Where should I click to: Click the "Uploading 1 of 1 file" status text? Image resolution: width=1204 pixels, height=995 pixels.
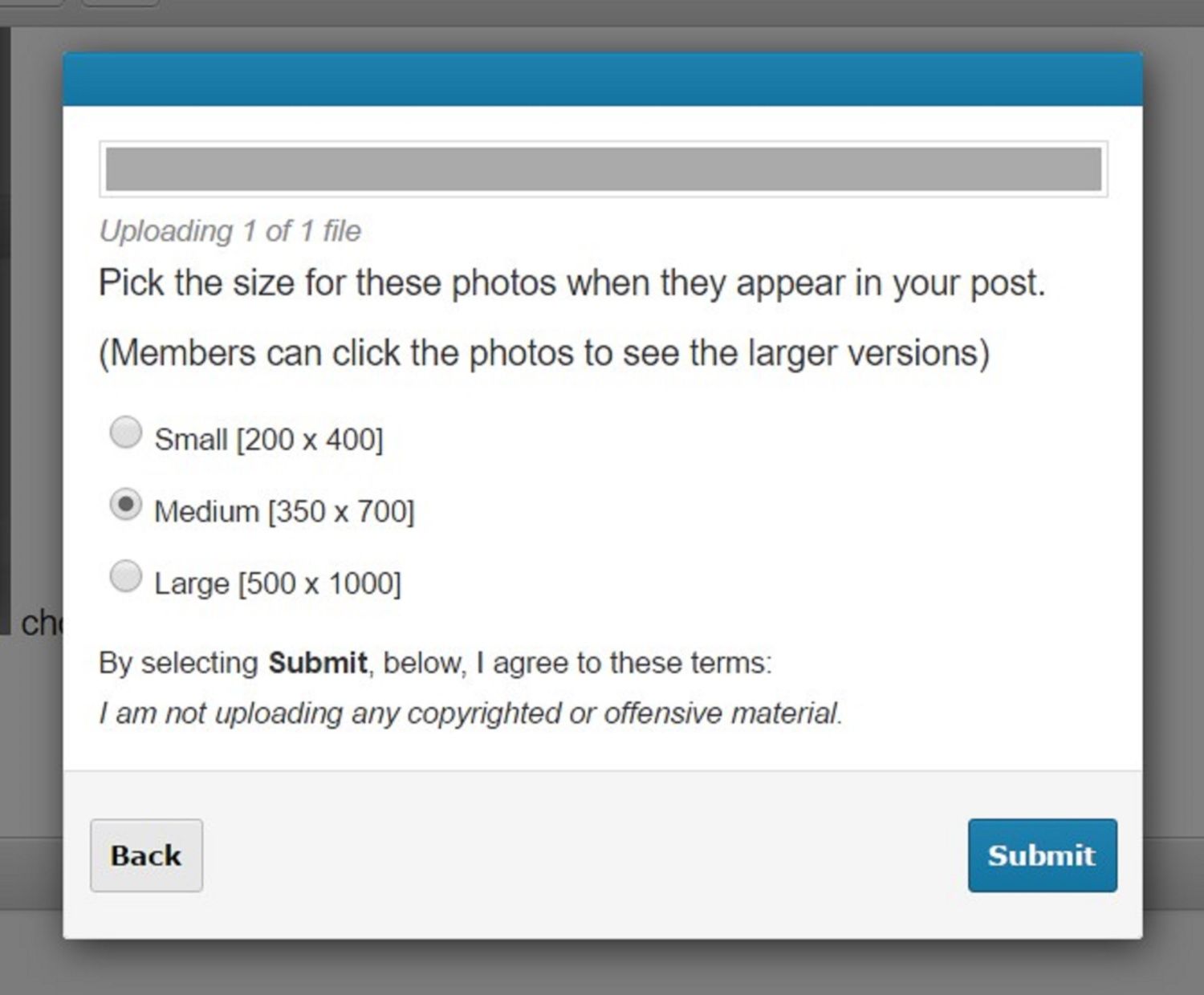[230, 231]
